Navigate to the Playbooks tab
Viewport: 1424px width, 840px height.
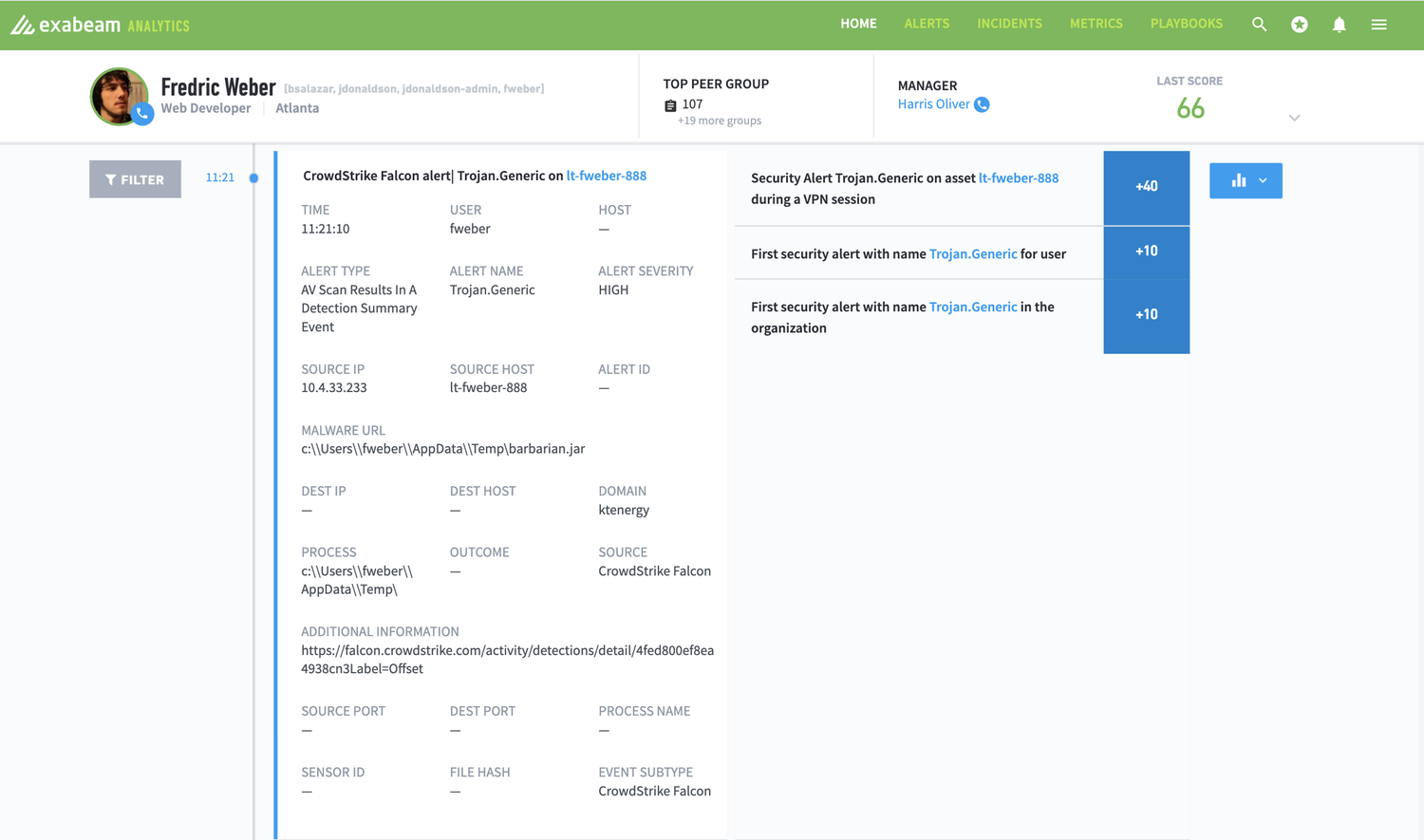pos(1186,24)
